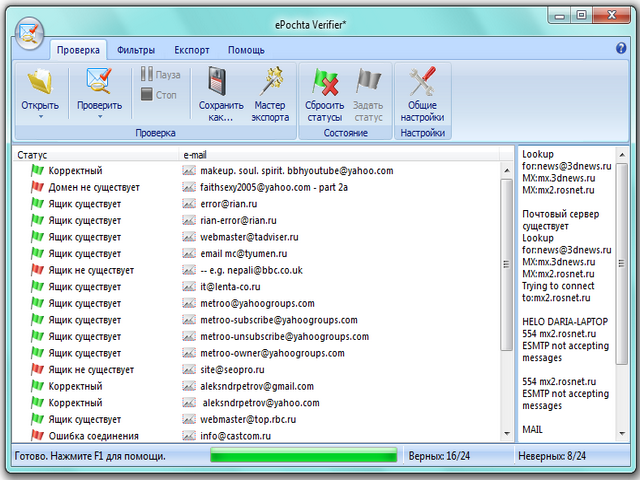The image size is (640, 480).
Task: Click the log panel scrollbar thumb
Action: 622,264
